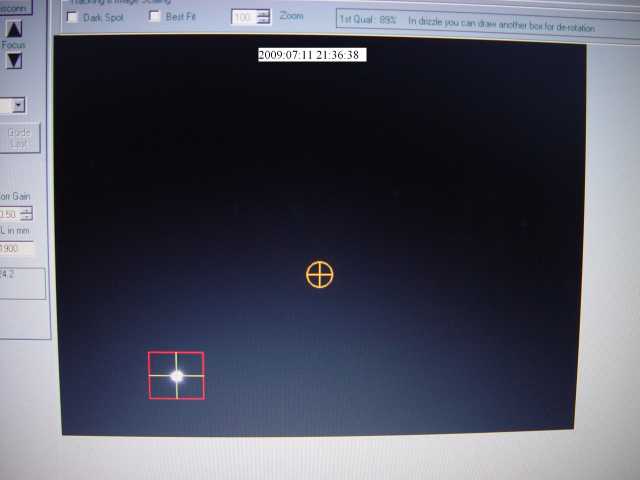640x480 pixels.
Task: Click the Zoom value spinner arrows
Action: click(264, 17)
